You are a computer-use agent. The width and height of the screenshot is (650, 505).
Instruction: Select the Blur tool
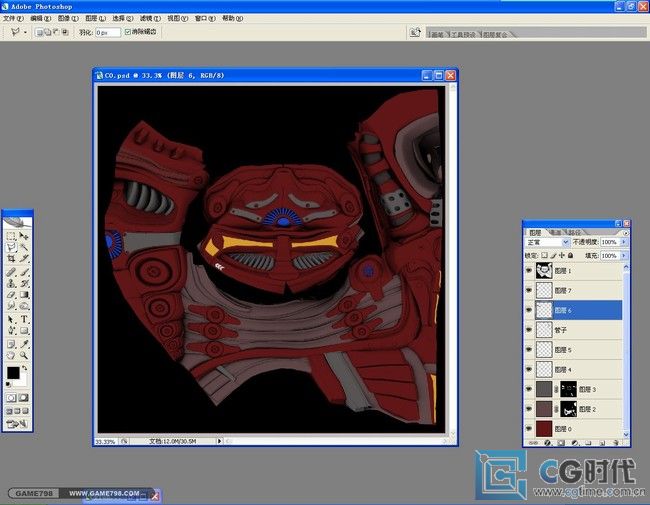tap(11, 306)
